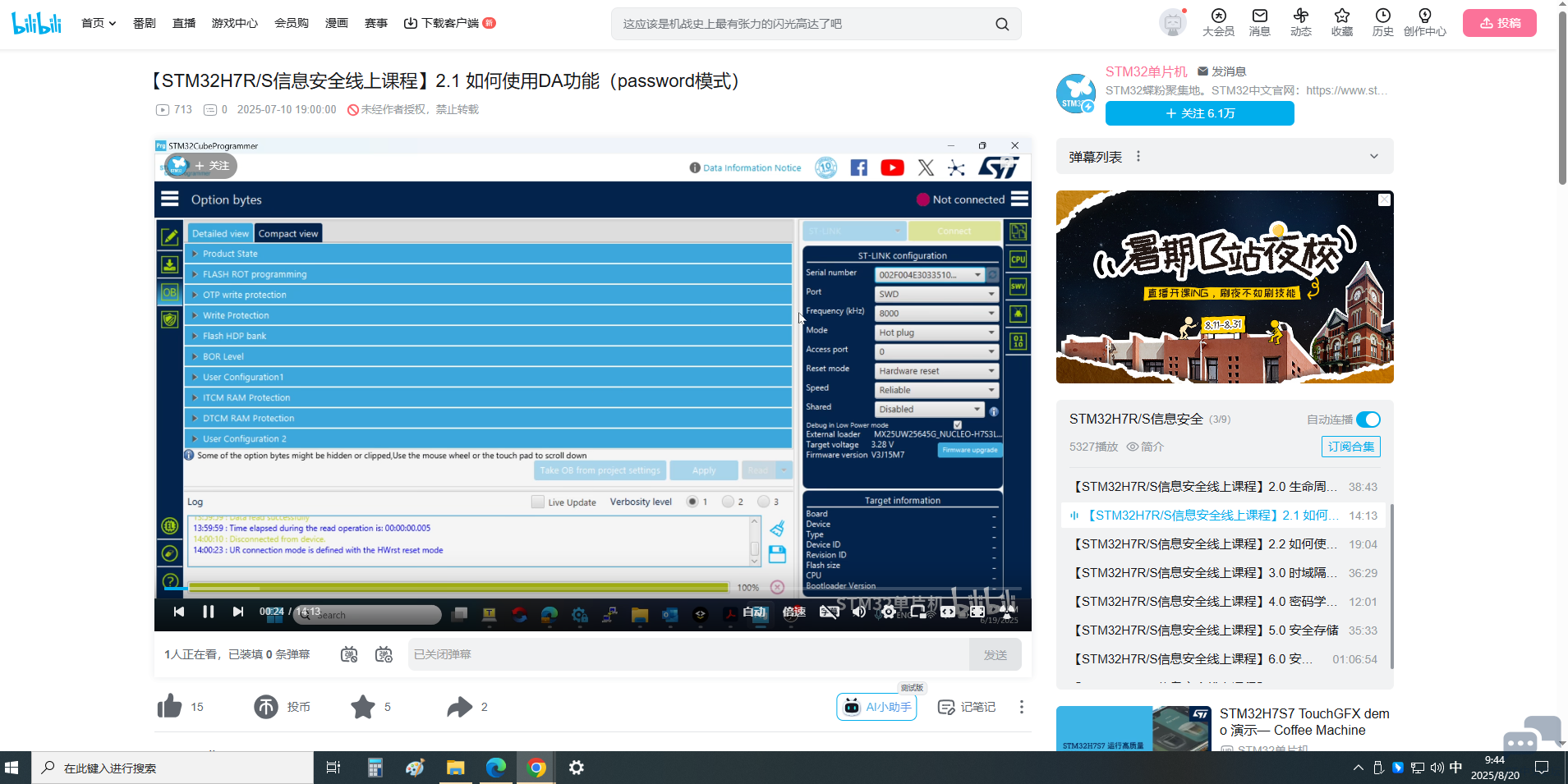This screenshot has height=784, width=1568.
Task: Enter web page fullscreen mode
Action: [977, 612]
